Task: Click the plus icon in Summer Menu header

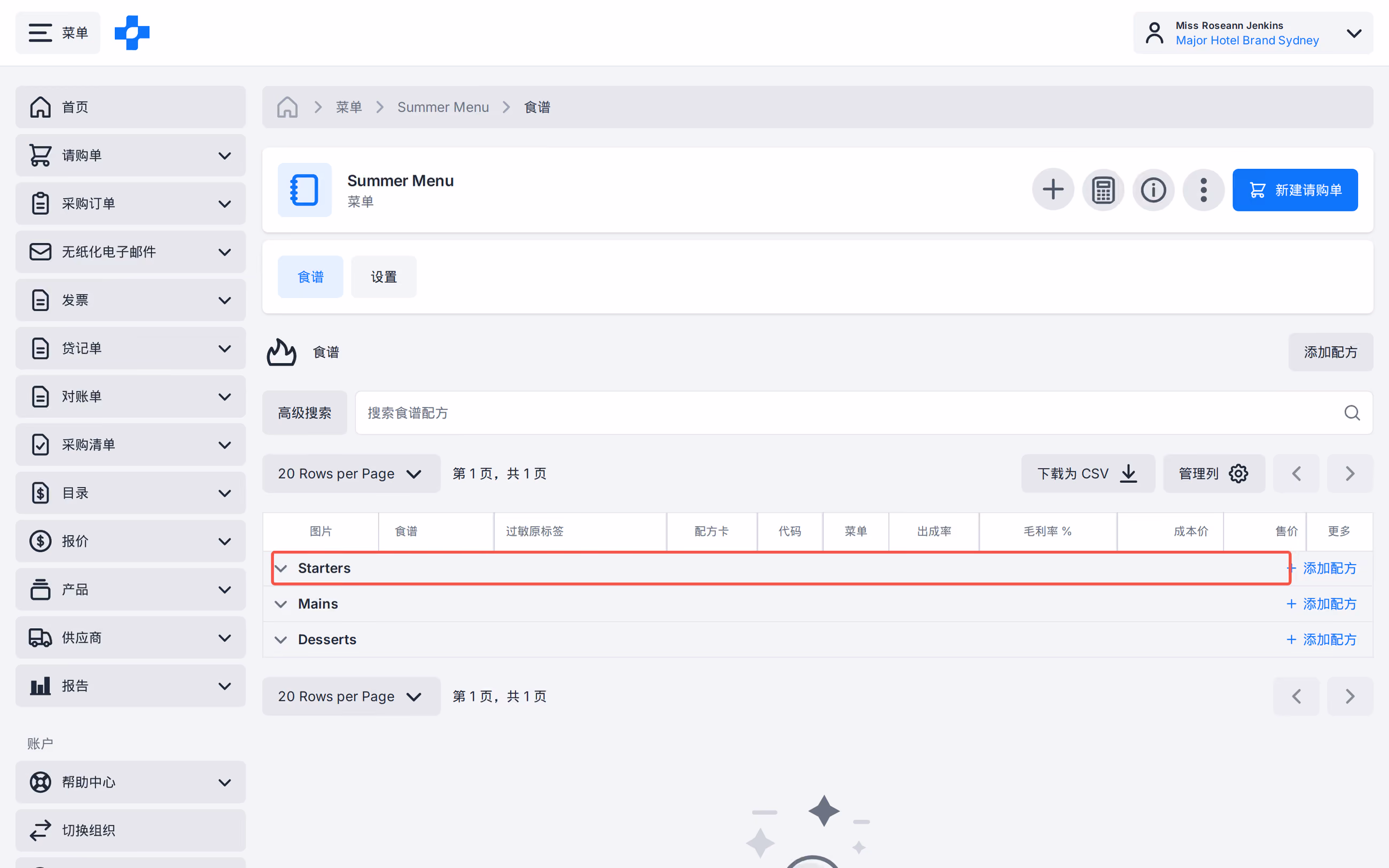Action: tap(1052, 190)
